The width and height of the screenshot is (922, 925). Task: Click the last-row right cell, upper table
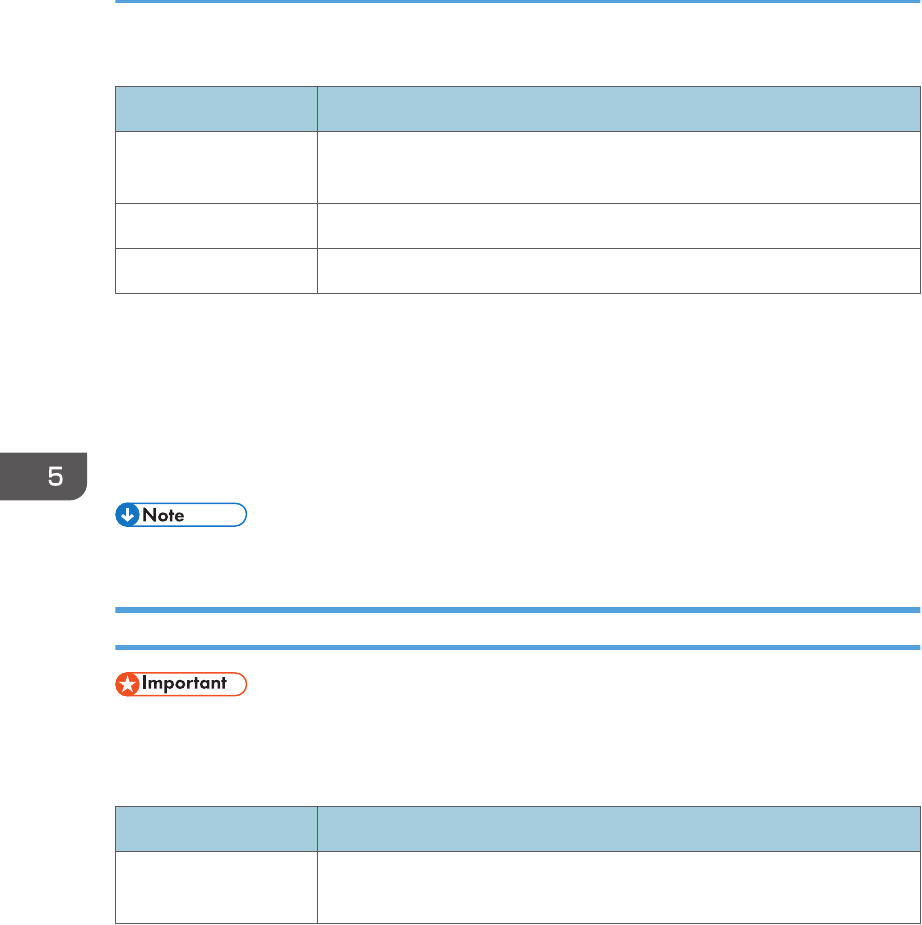coord(617,271)
